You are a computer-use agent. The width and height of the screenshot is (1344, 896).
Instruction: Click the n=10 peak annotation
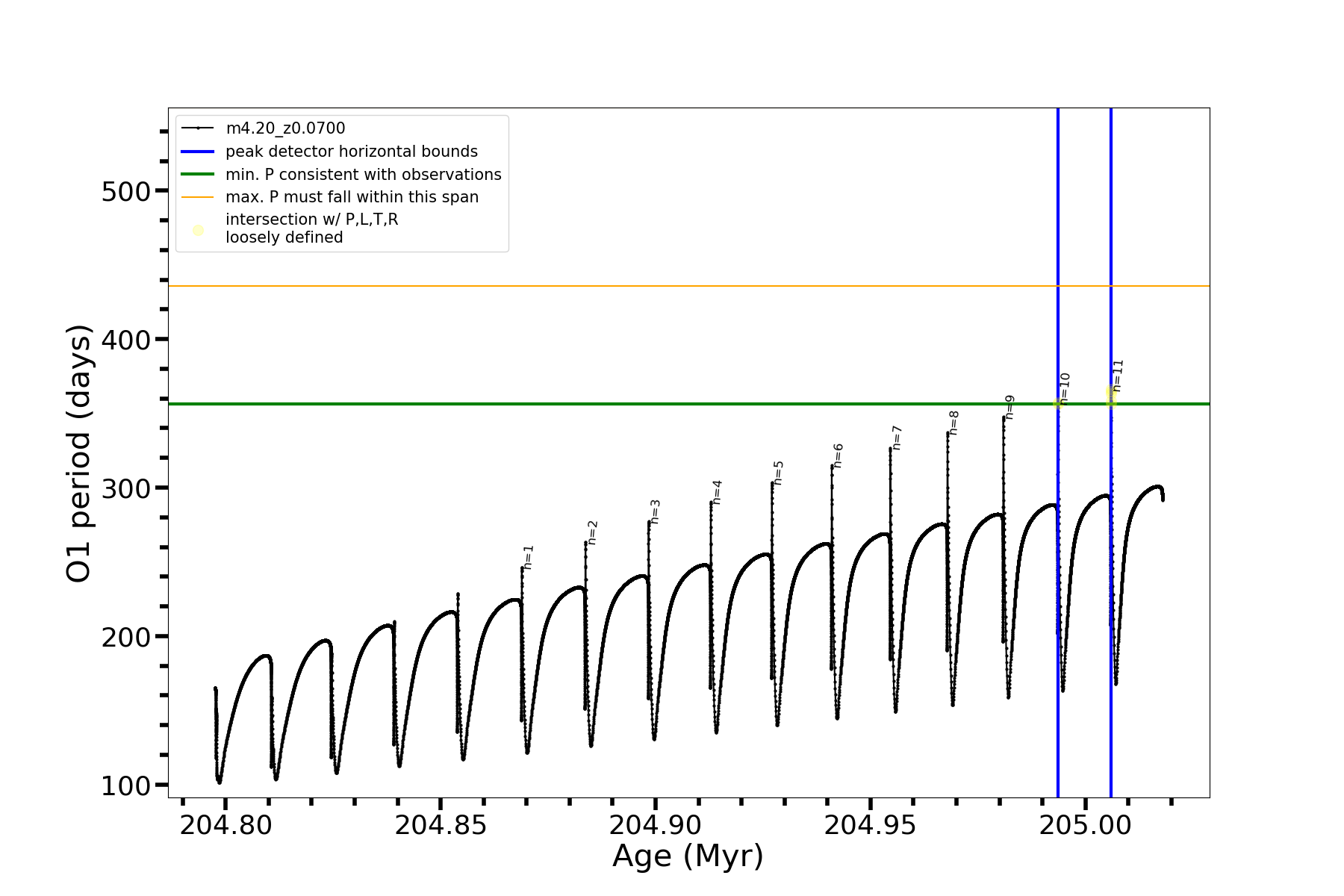(1065, 388)
